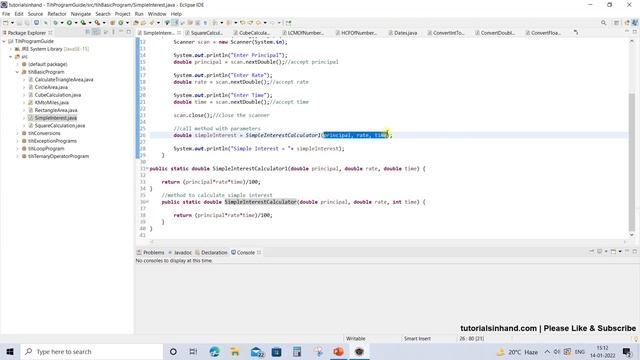Open the Navigate menu
The image size is (640, 360).
(81, 14)
